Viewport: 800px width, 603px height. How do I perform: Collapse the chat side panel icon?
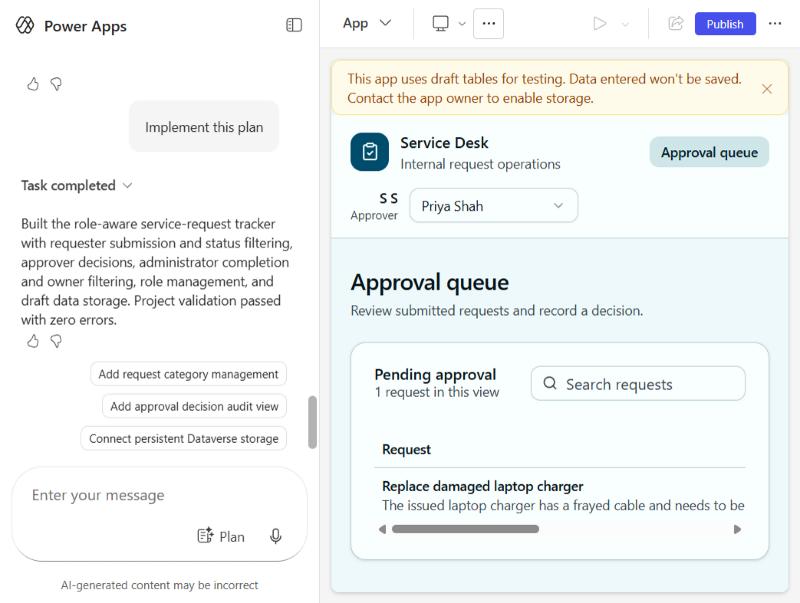coord(294,25)
